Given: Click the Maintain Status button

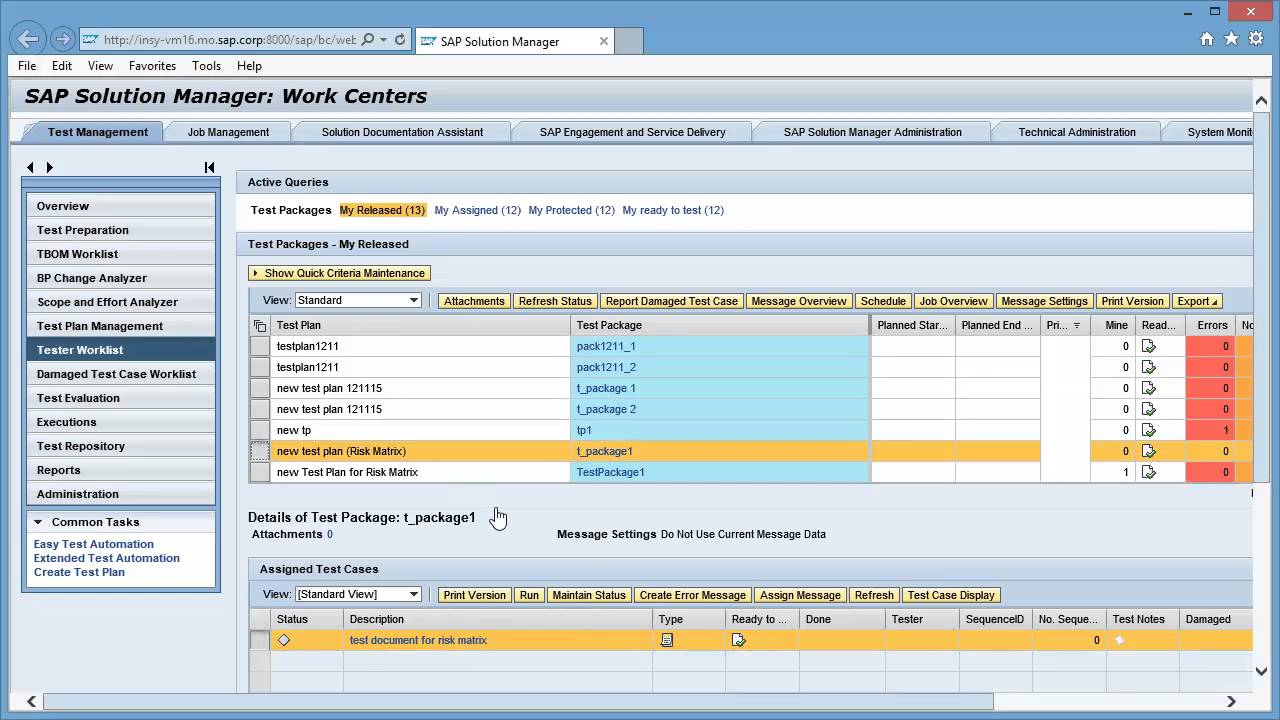Looking at the screenshot, I should click(x=589, y=595).
